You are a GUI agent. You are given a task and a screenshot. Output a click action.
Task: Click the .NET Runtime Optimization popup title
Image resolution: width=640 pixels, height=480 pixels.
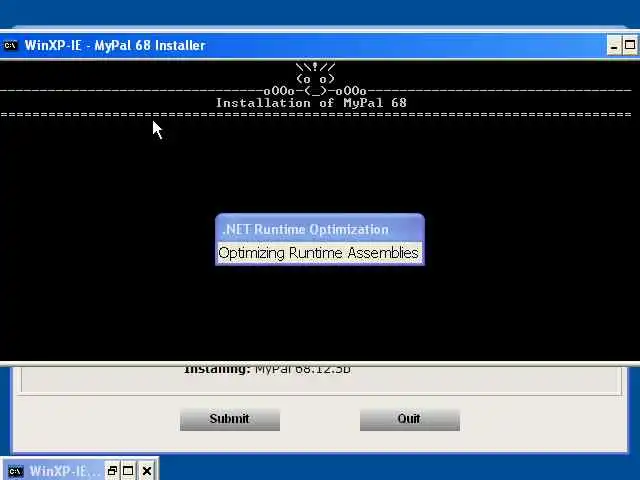(x=306, y=229)
